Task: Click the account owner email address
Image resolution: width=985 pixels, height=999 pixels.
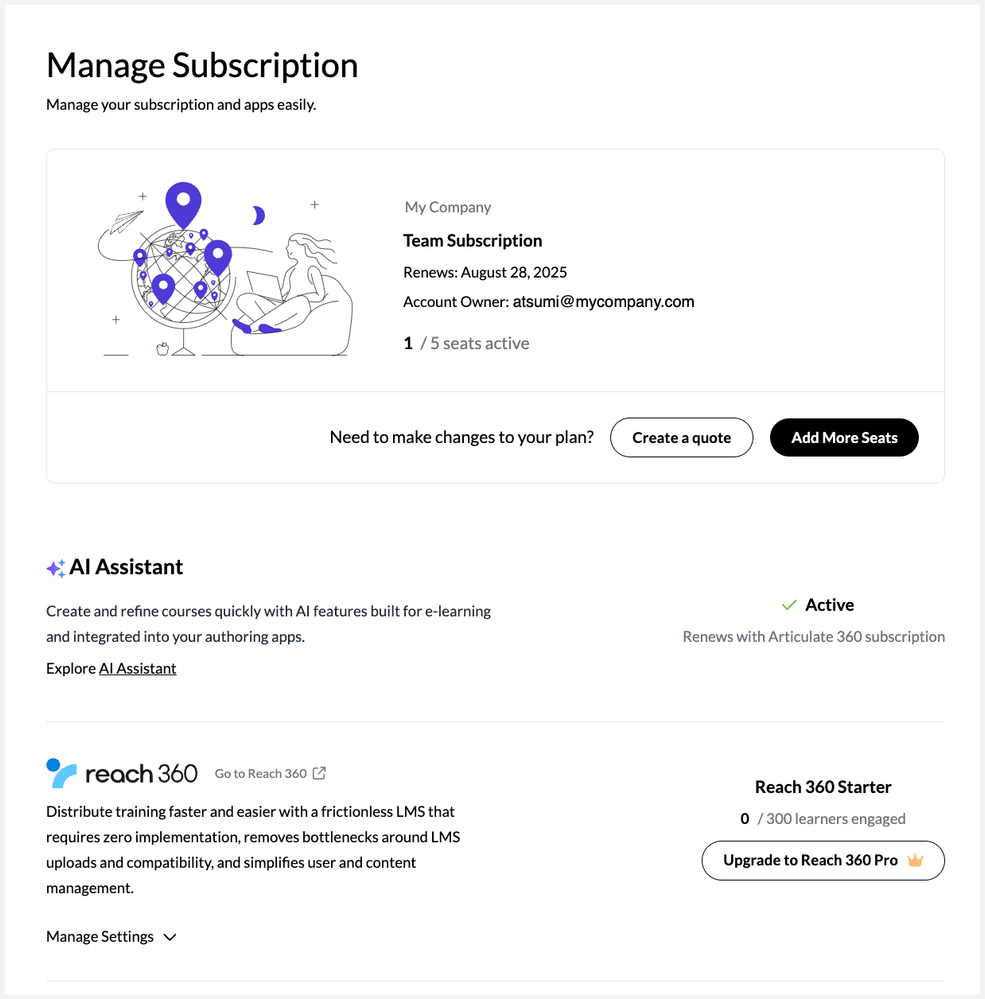Action: click(603, 302)
